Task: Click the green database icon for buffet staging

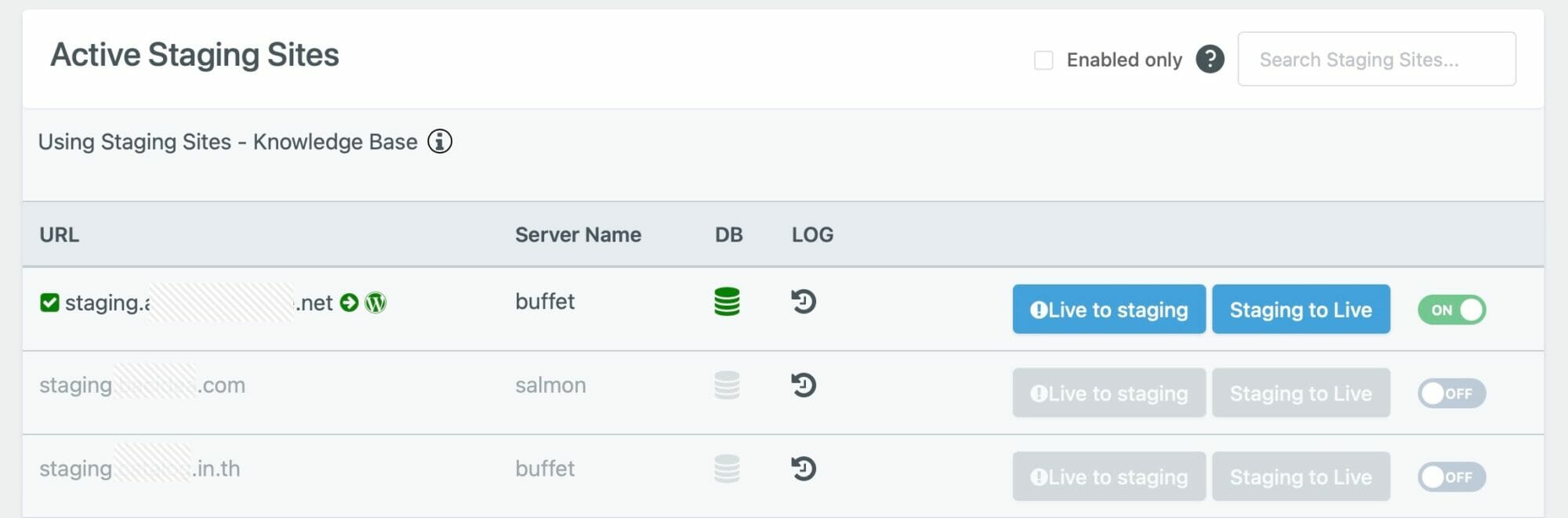Action: (727, 302)
